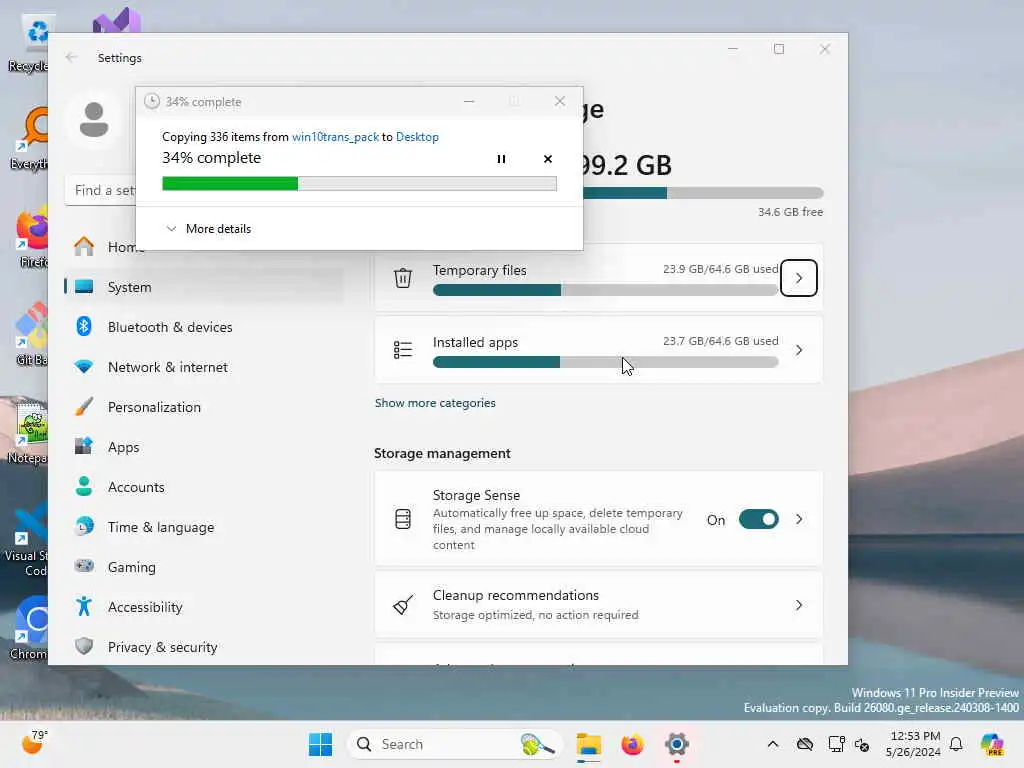
Task: Open Time & language settings
Action: tap(204, 527)
